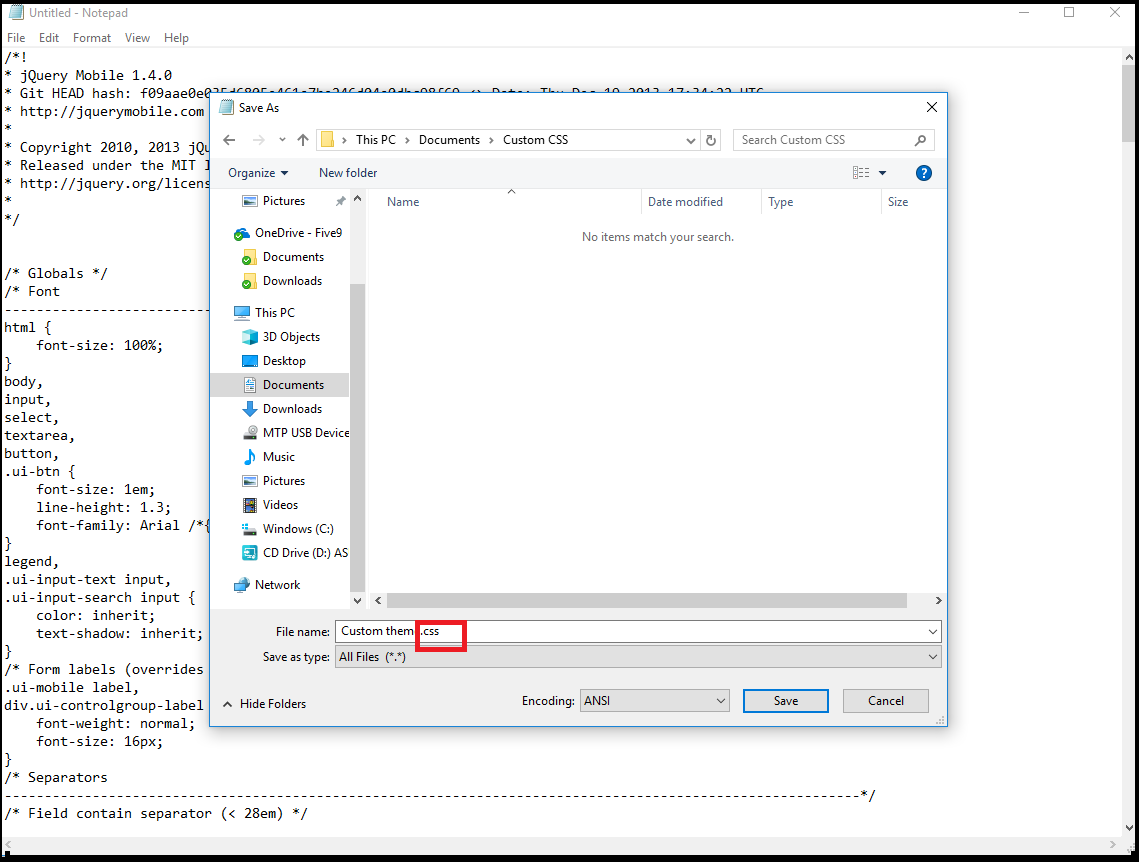Sort by Date modified column

pyautogui.click(x=685, y=202)
